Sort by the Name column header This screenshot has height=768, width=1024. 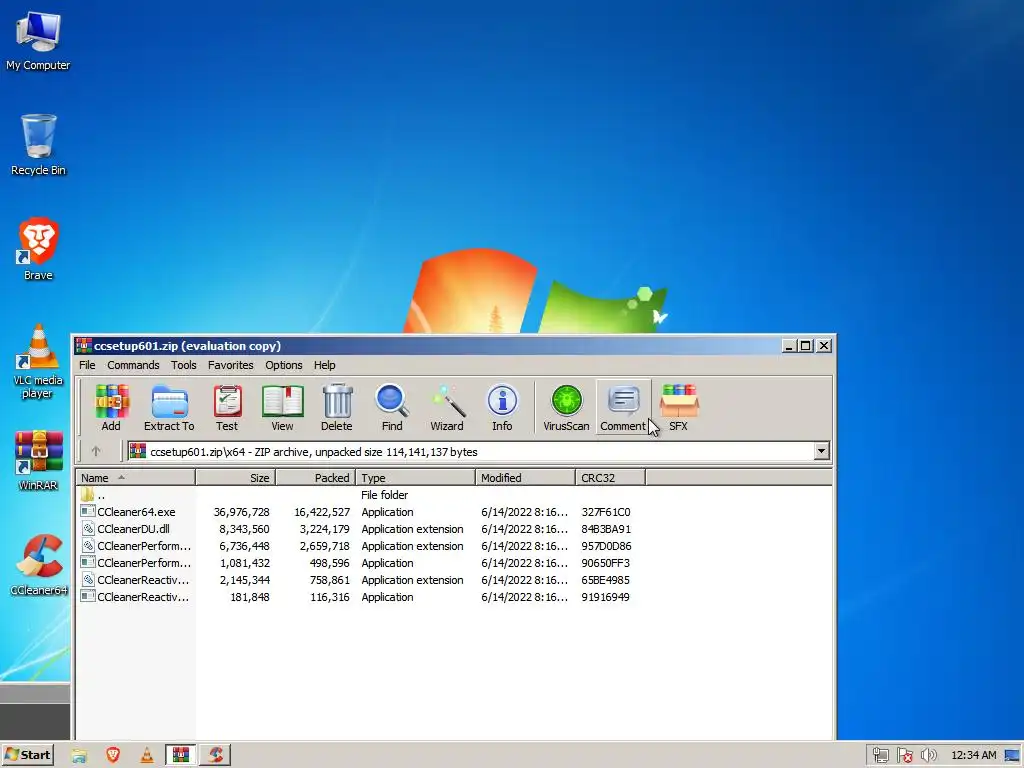click(x=136, y=477)
